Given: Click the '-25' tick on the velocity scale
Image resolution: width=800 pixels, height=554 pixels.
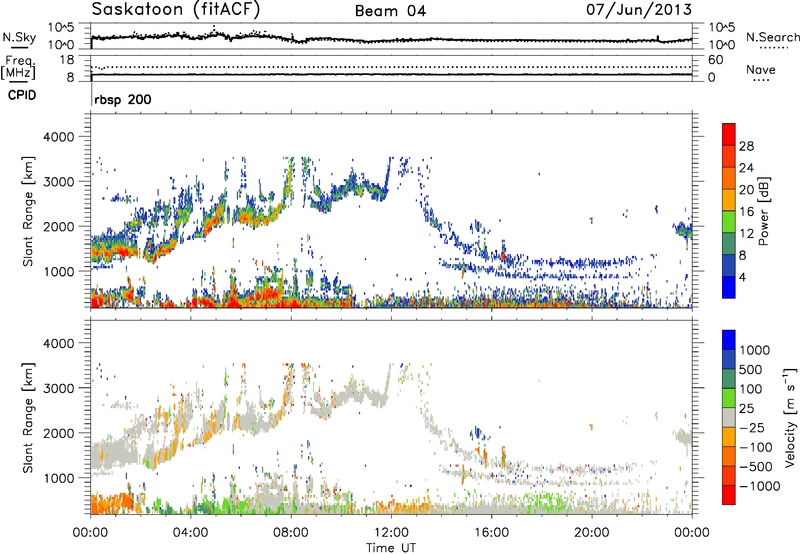Looking at the screenshot, I should [752, 428].
